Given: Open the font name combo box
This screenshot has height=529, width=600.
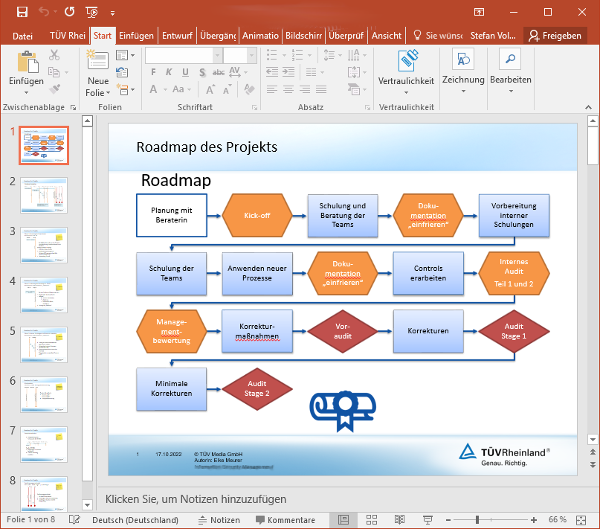Looking at the screenshot, I should click(182, 56).
